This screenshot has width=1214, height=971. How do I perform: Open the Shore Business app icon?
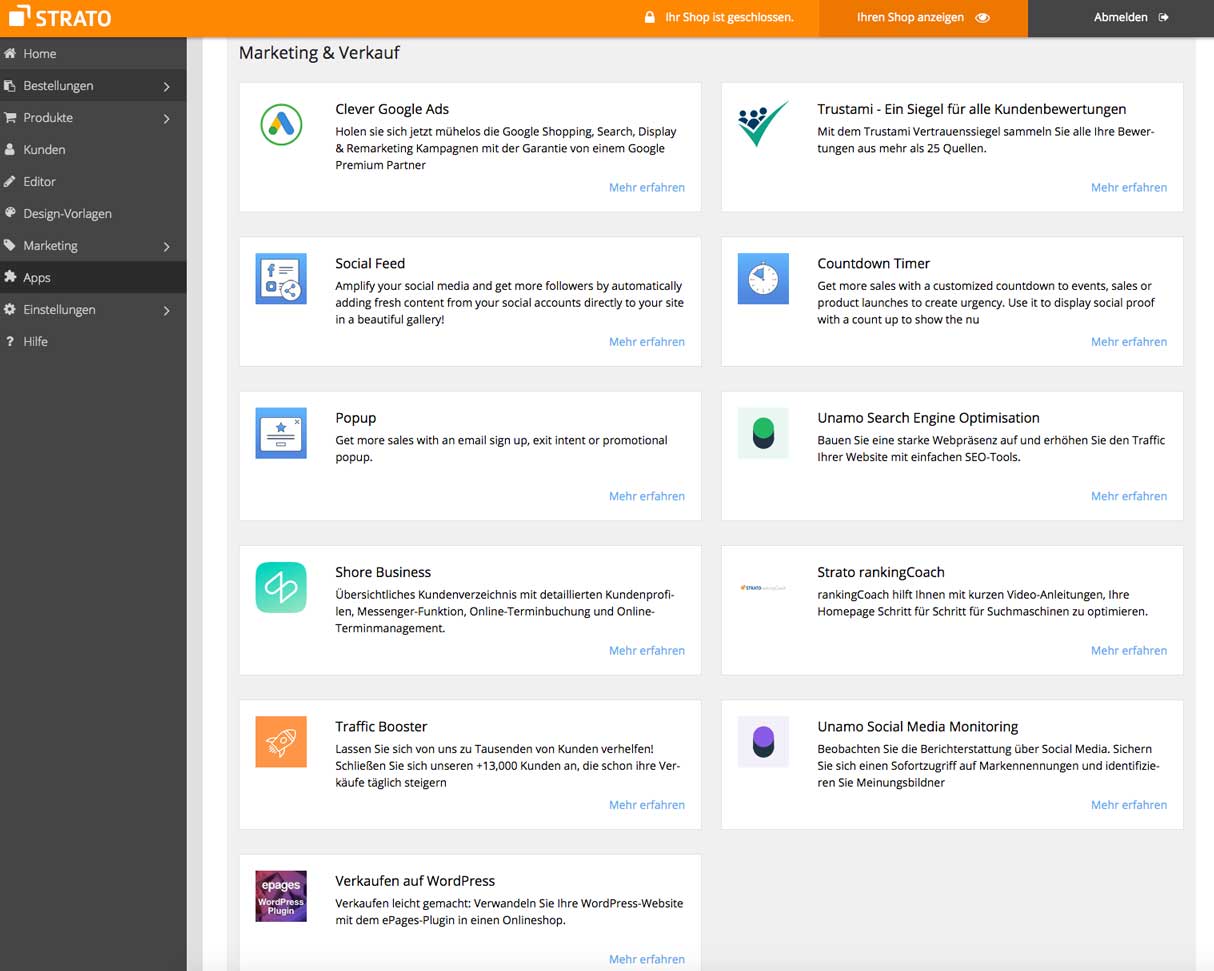pos(281,587)
